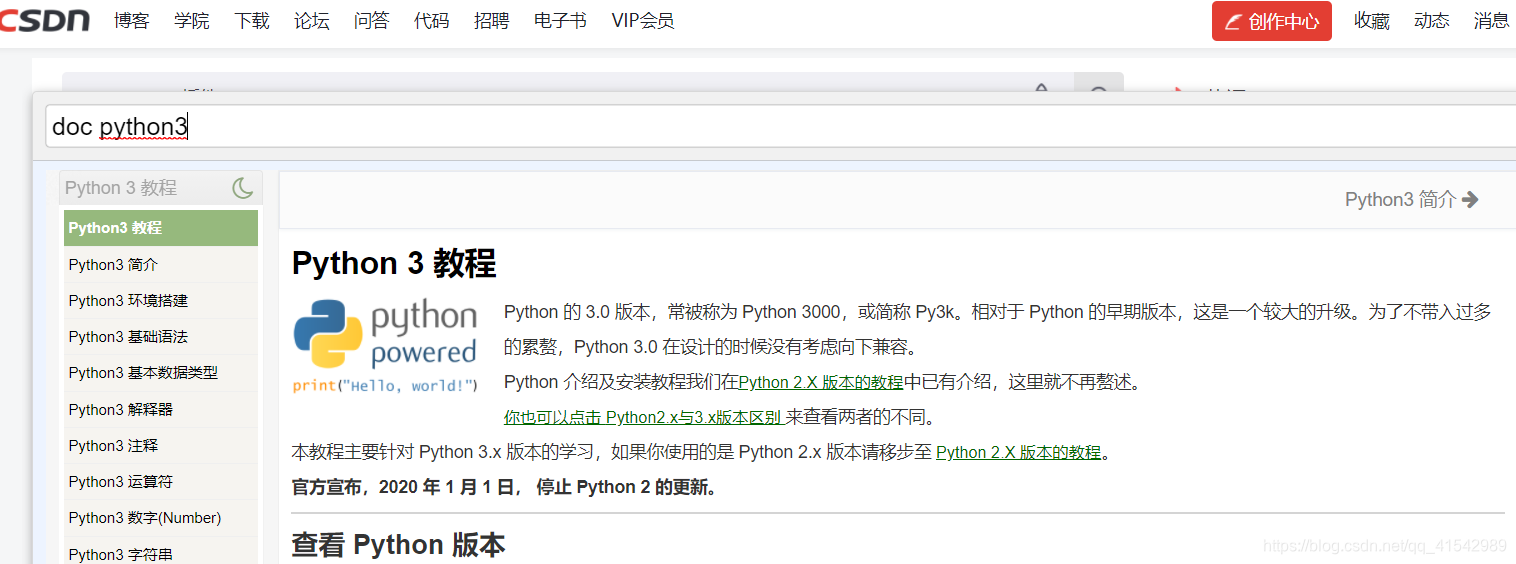Open 收藏 in the header
The height and width of the screenshot is (564, 1516).
[x=1372, y=21]
